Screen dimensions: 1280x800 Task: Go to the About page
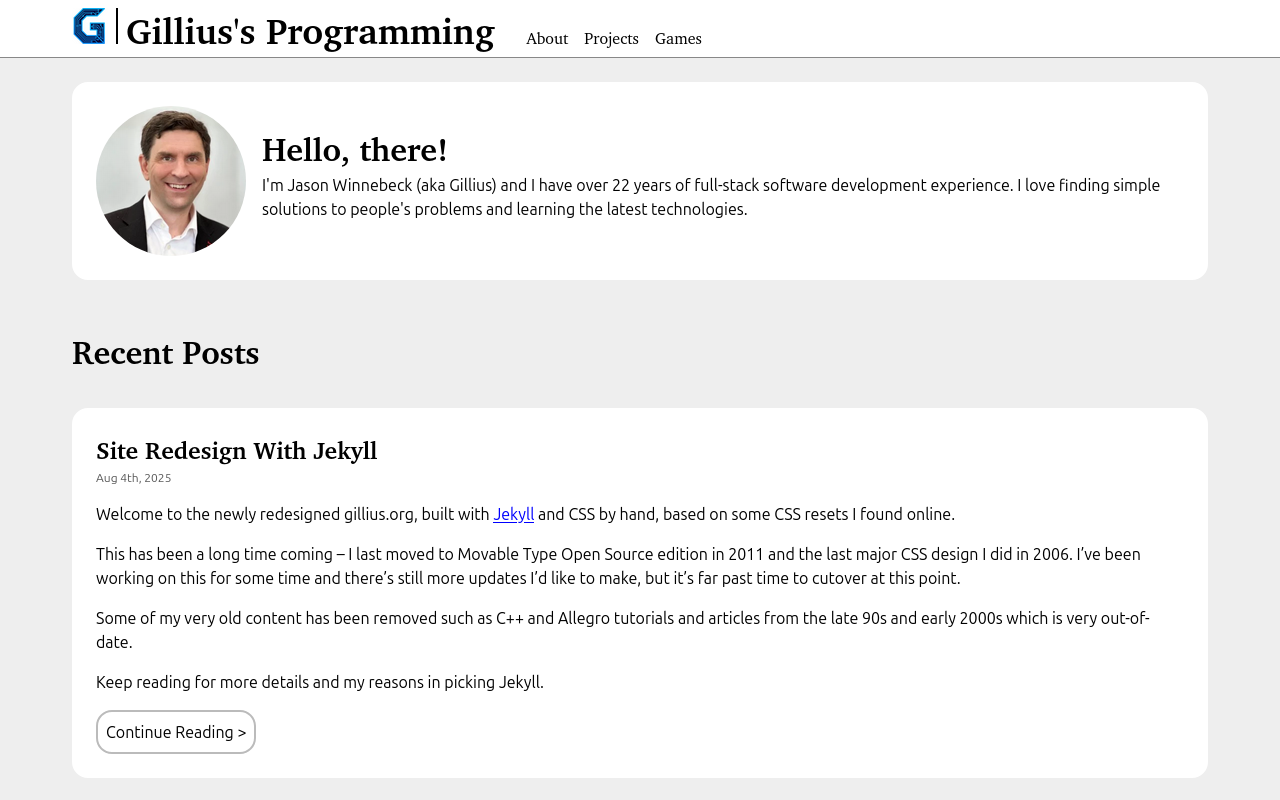point(546,39)
